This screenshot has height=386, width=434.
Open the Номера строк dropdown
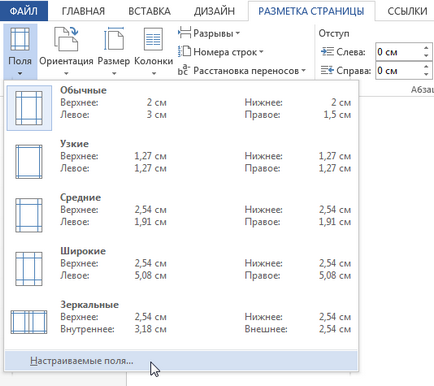pos(221,52)
